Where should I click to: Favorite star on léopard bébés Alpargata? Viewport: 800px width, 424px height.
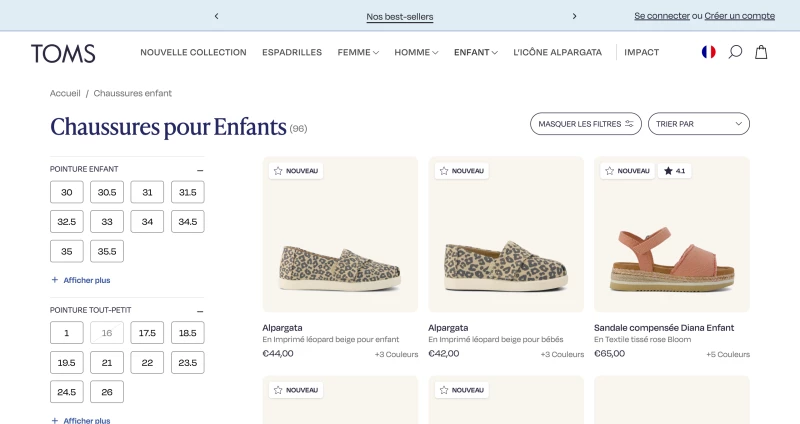(x=444, y=171)
